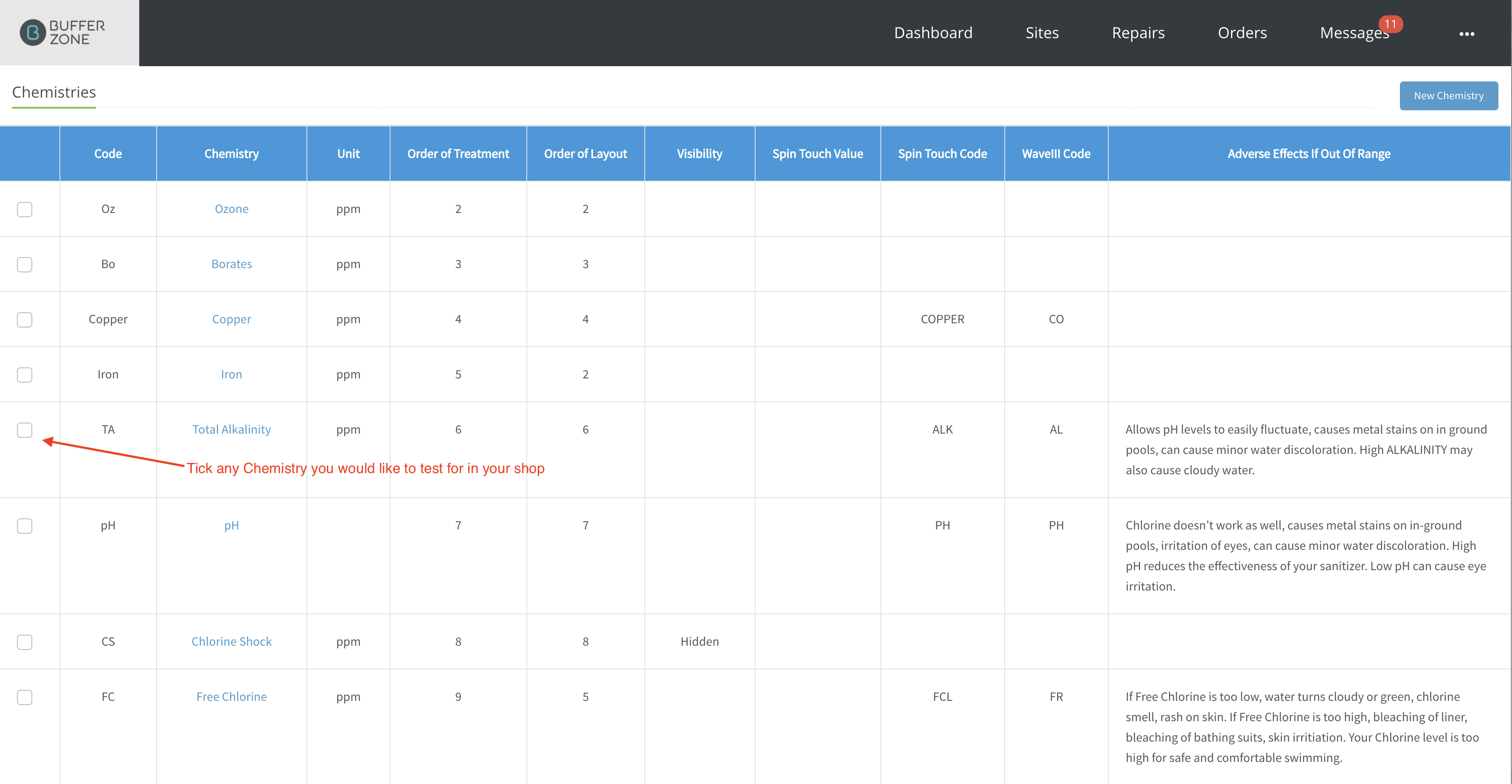Click the CS code cell
Viewport: 1512px width, 784px height.
coord(108,641)
